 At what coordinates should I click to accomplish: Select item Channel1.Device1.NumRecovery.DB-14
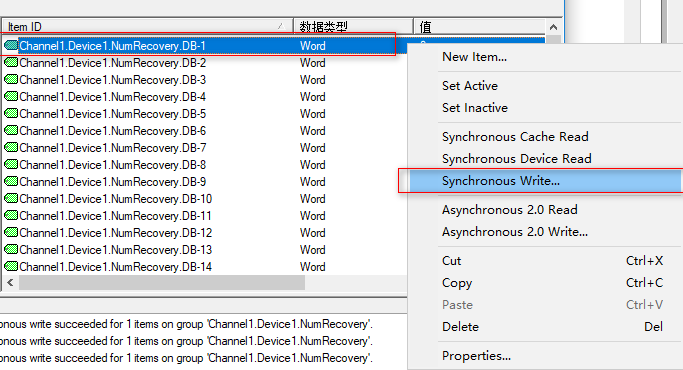point(115,266)
